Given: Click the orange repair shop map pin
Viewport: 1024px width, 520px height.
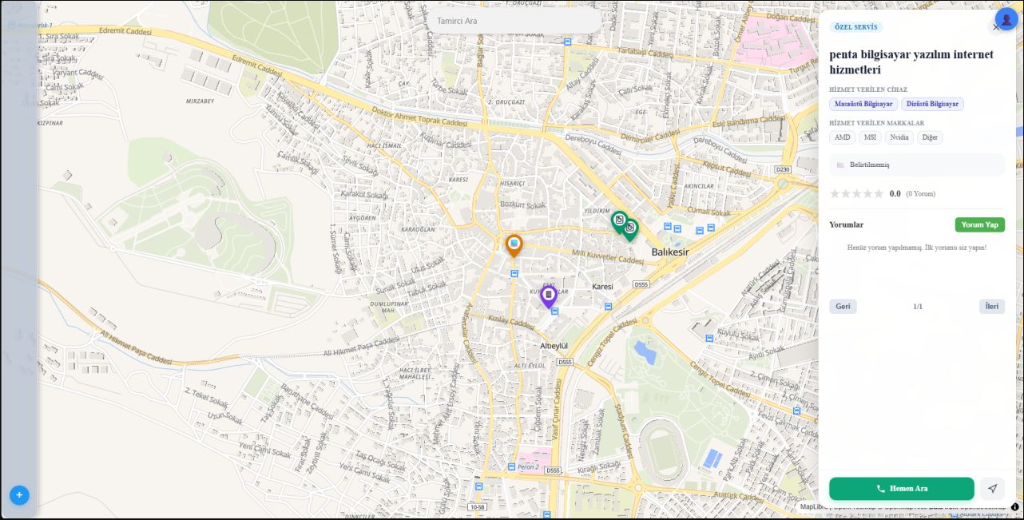Looking at the screenshot, I should [514, 245].
